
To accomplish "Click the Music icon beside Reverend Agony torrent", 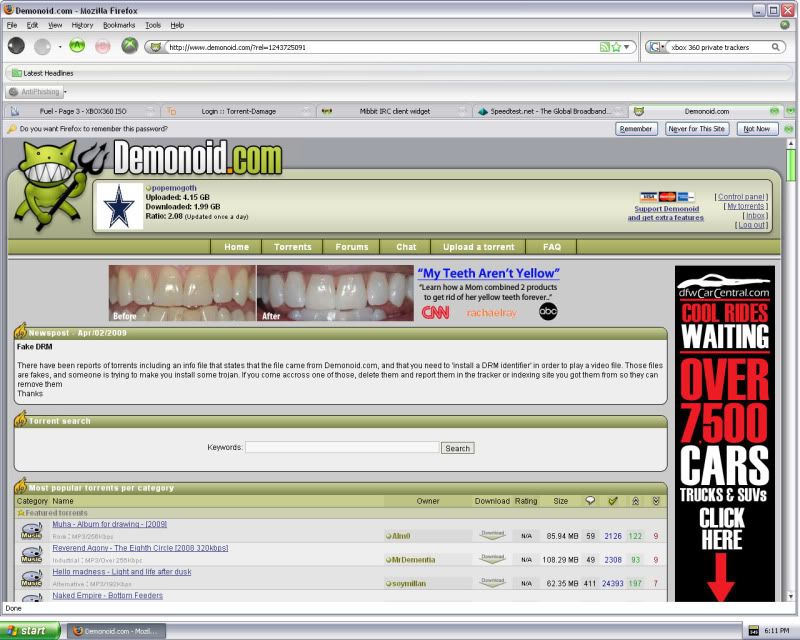I will tap(32, 555).
